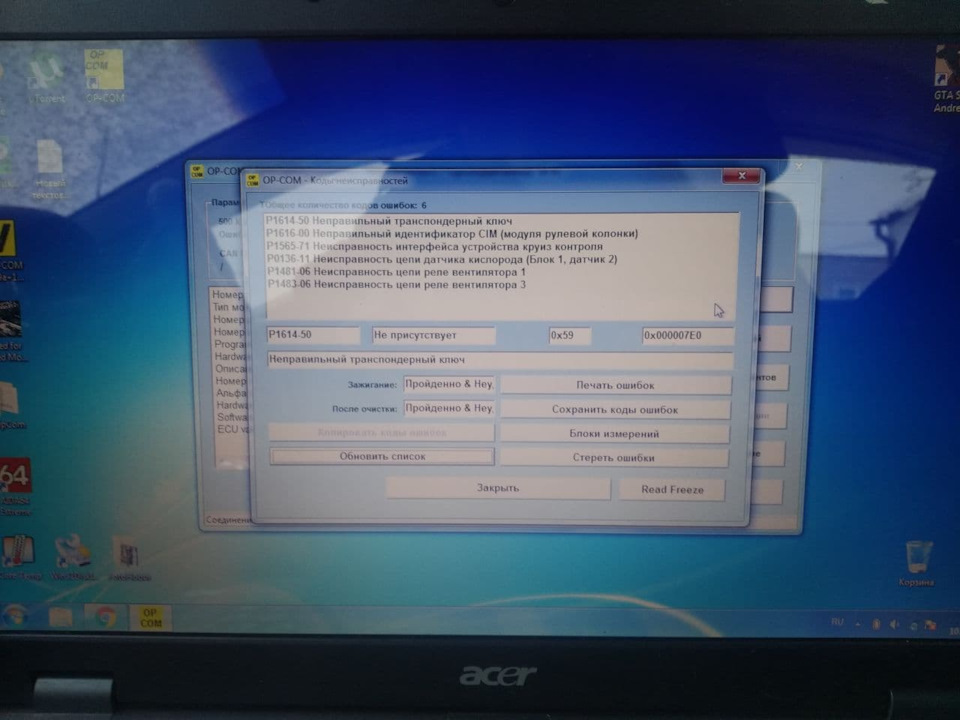
Task: Select error P0136-11 oxygen sensor circuit
Action: point(441,259)
